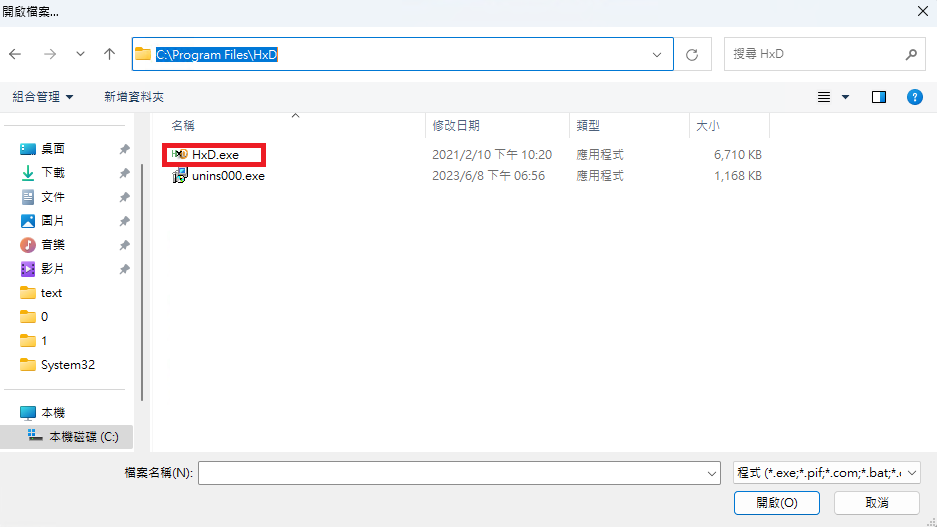This screenshot has width=937, height=527.
Task: Expand the address bar history dropdown
Action: 657,54
